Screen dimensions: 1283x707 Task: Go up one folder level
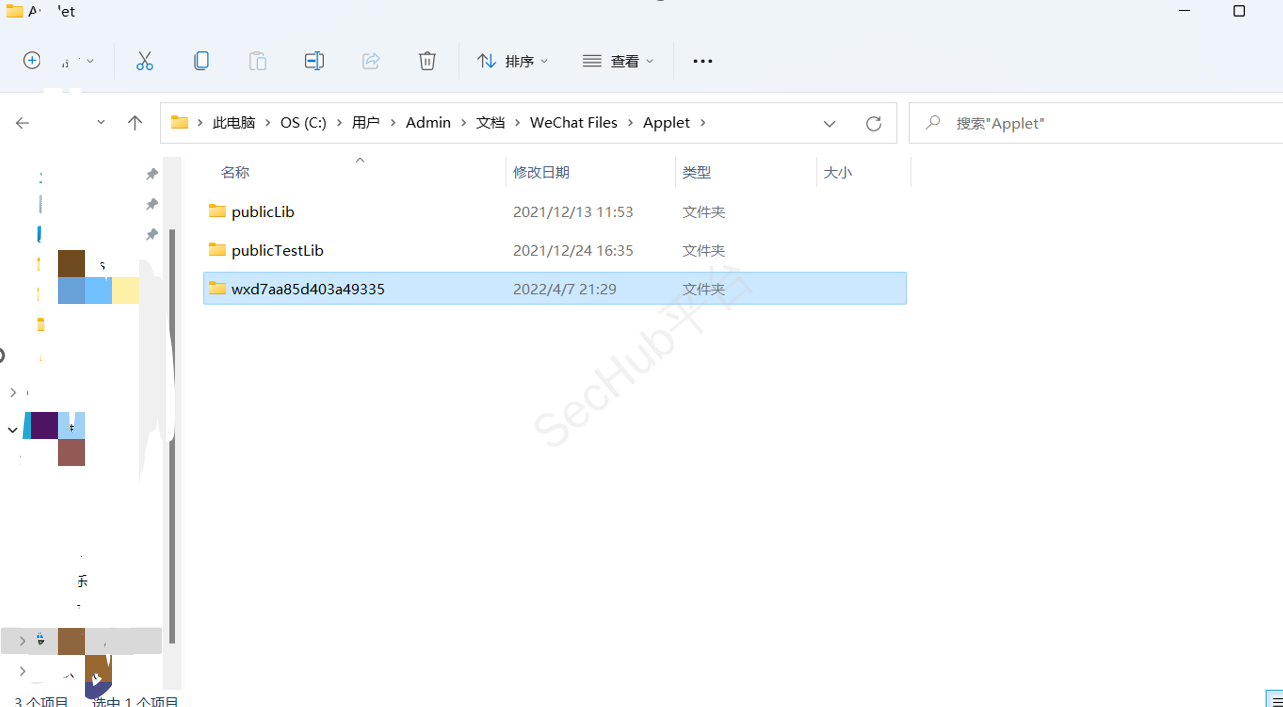[135, 123]
